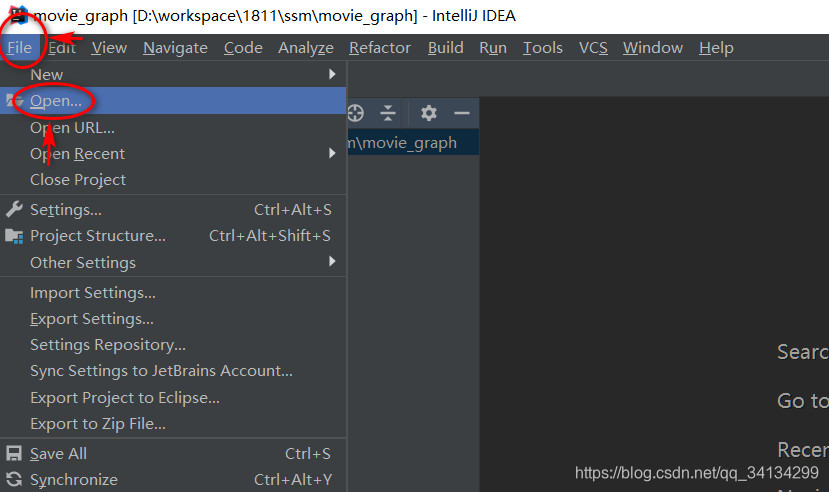The image size is (829, 492).
Task: Open the Build menu
Action: [x=446, y=48]
